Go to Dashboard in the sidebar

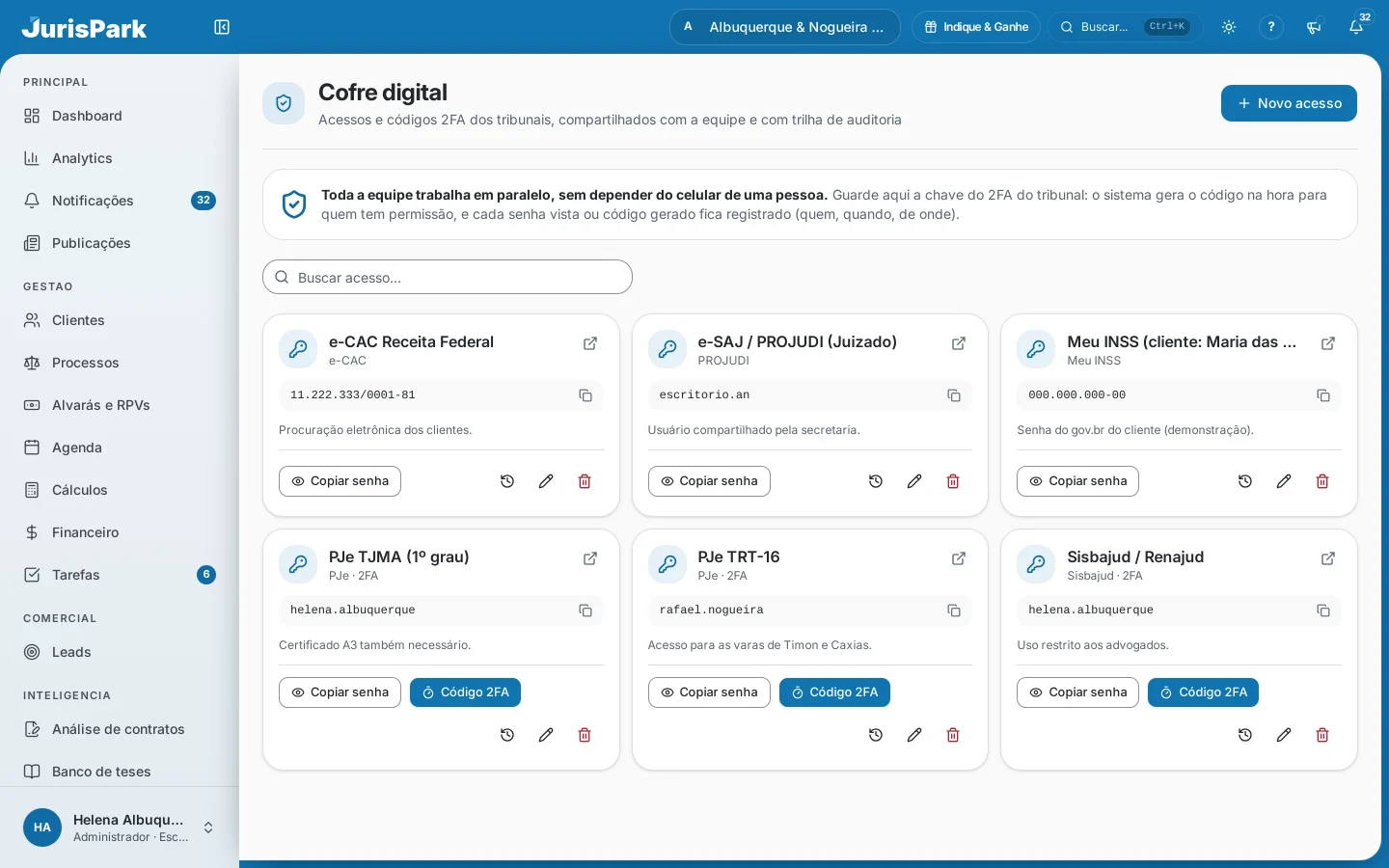point(120,116)
